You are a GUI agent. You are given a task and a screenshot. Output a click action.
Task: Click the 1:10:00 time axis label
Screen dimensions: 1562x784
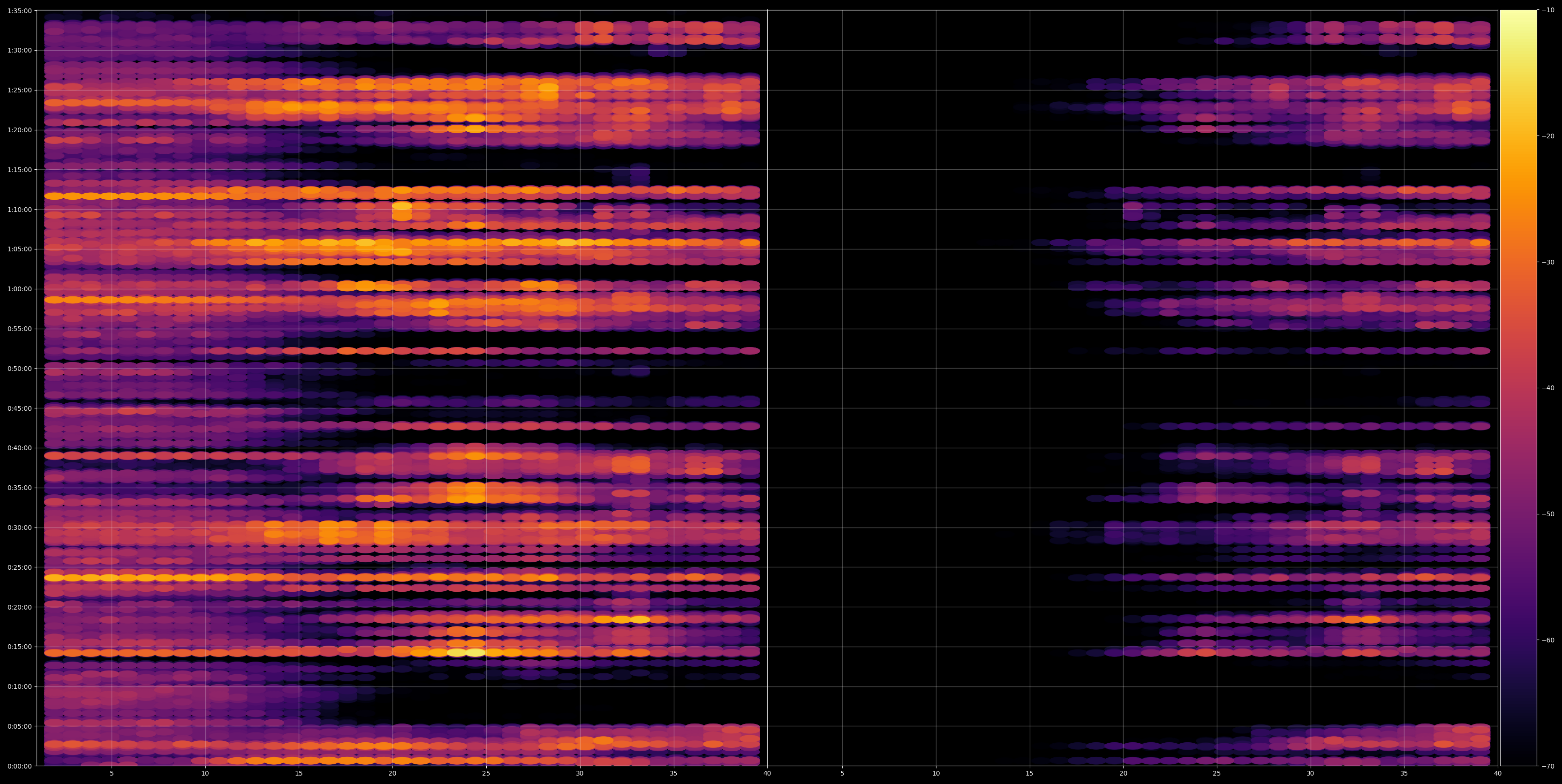click(x=20, y=209)
